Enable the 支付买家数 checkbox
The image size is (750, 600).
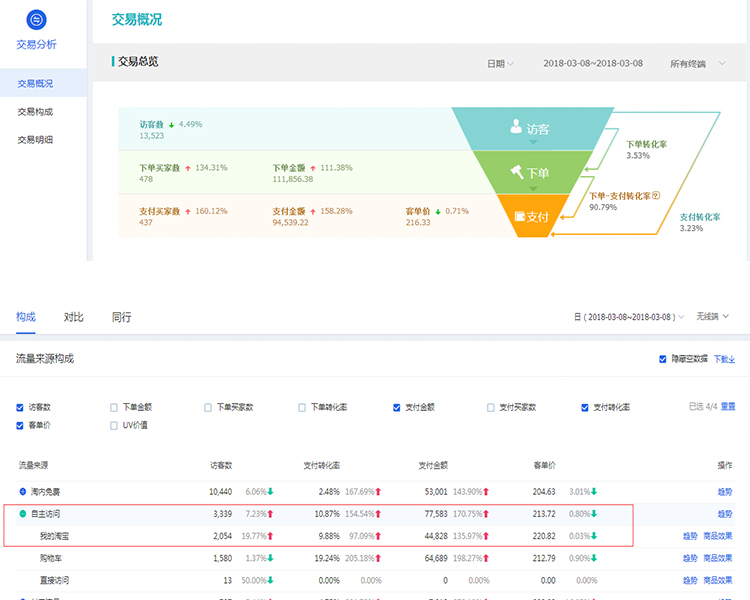490,408
